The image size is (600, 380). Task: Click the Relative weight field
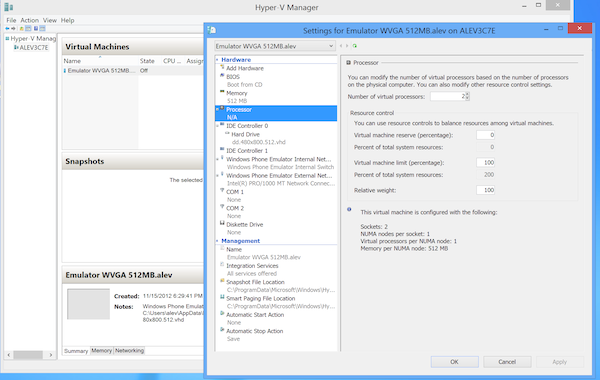(486, 190)
